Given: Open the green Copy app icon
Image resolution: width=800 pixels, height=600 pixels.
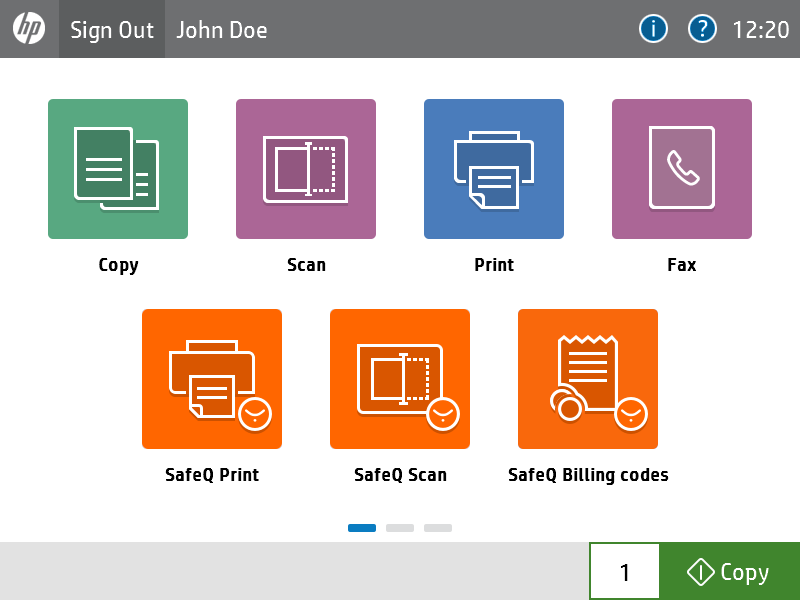Looking at the screenshot, I should (x=118, y=169).
